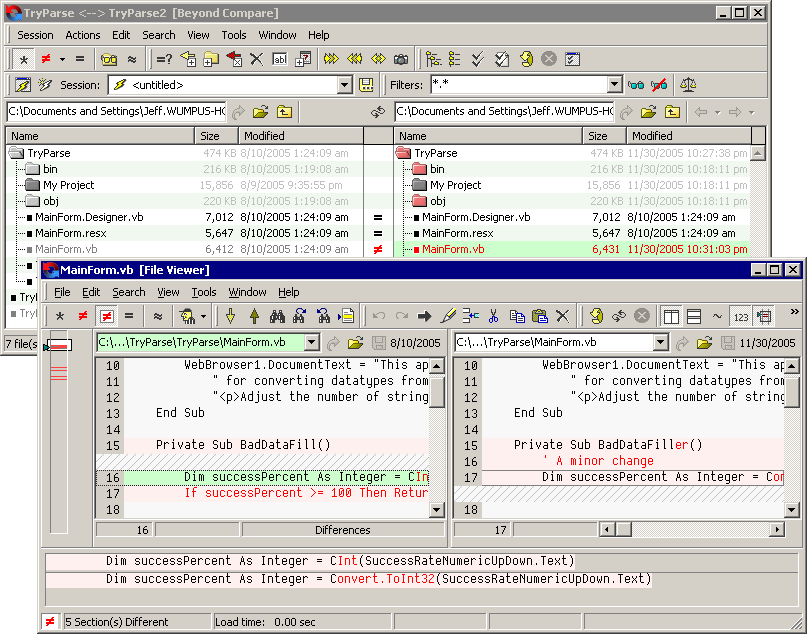Open the right file browse folder icon in File Viewer
This screenshot has width=807, height=634.
point(704,343)
